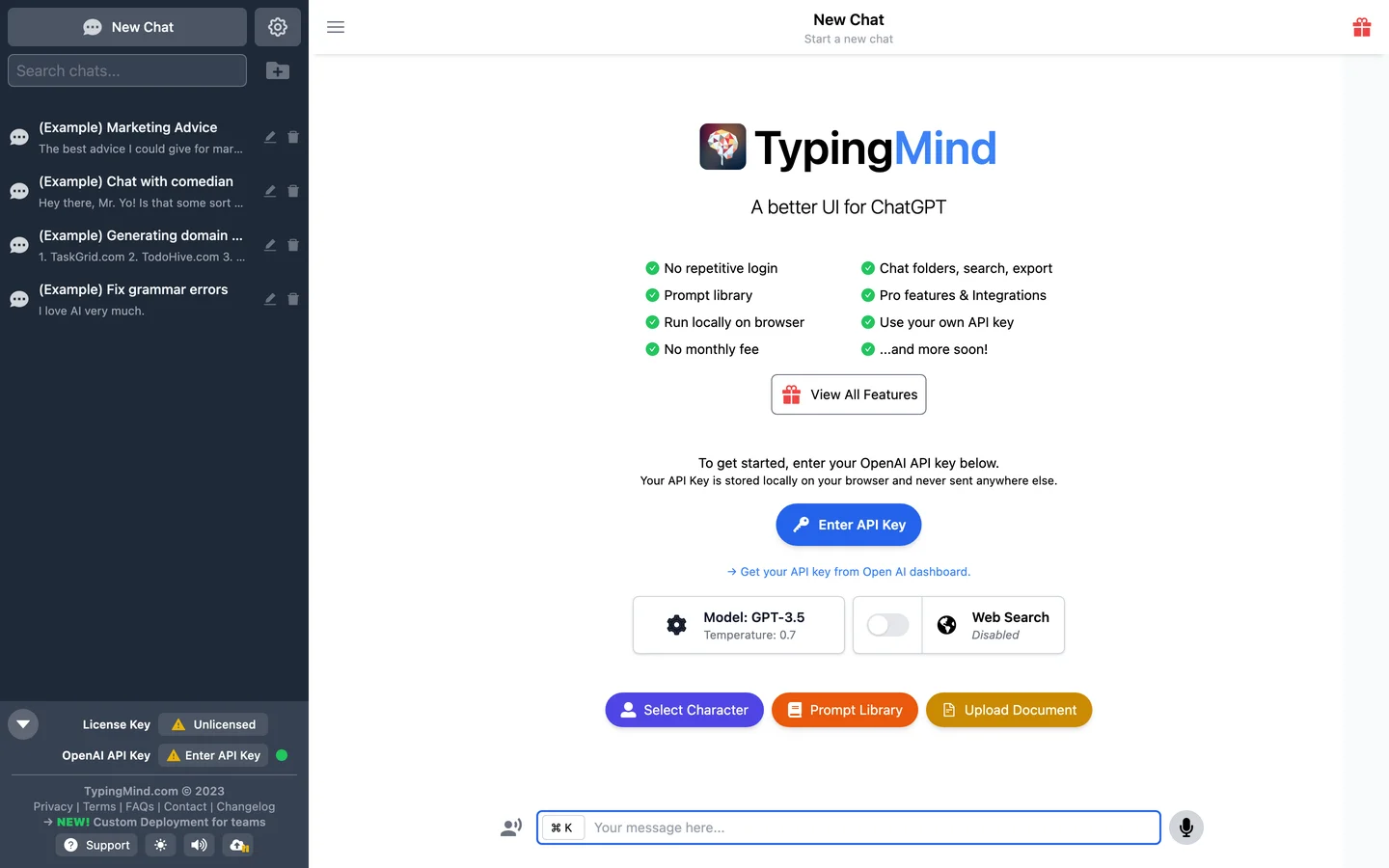
Task: Open the FAQs link
Action: tap(140, 806)
